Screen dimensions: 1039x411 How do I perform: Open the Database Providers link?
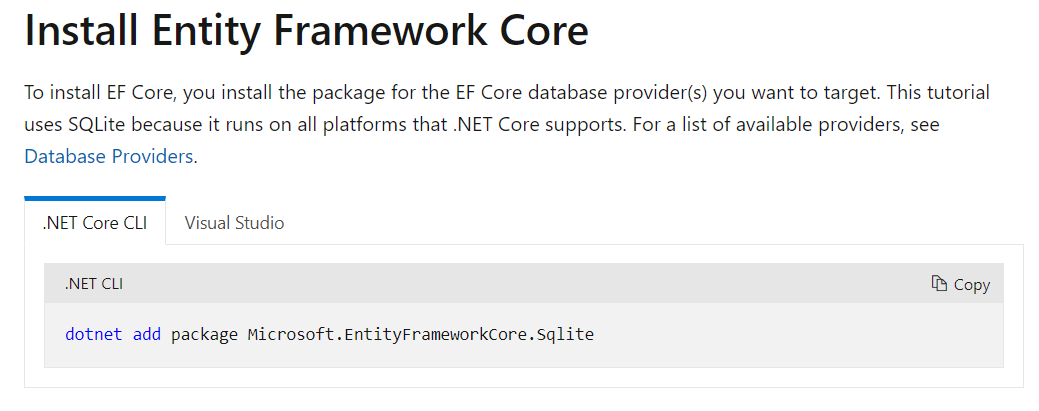coord(110,157)
